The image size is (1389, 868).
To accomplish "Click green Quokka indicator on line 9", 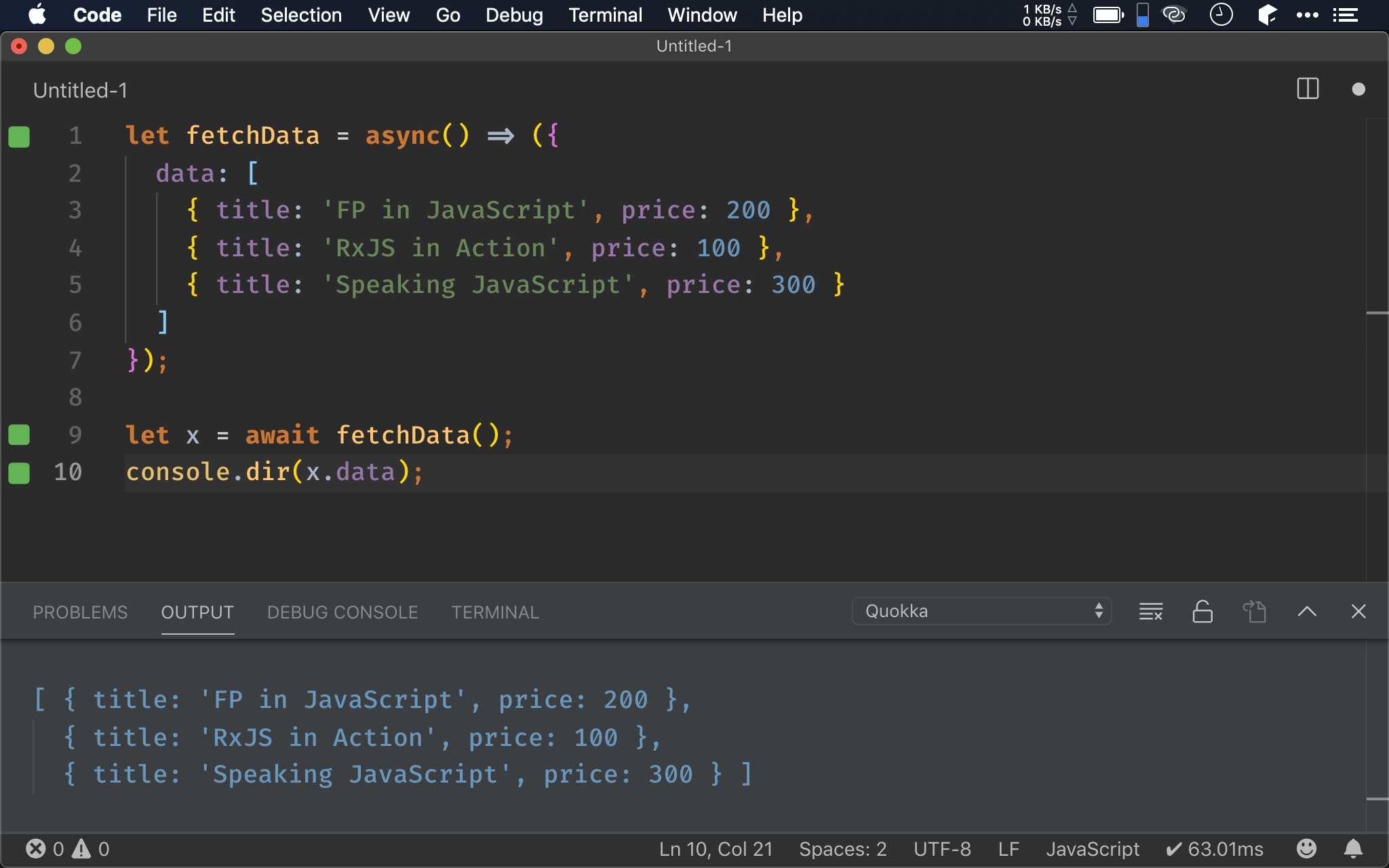I will coord(19,435).
